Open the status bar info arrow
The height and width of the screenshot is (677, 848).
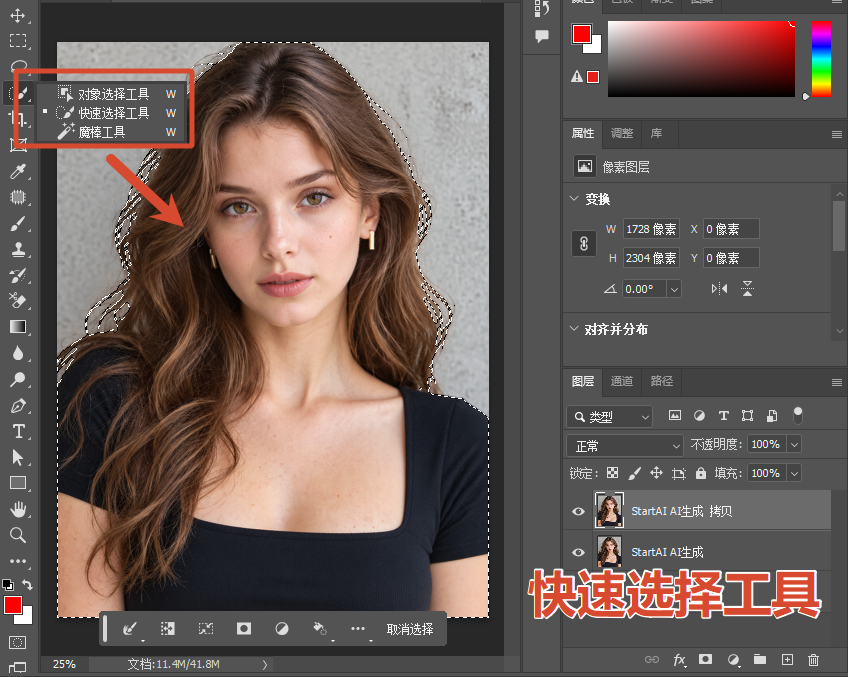click(264, 664)
